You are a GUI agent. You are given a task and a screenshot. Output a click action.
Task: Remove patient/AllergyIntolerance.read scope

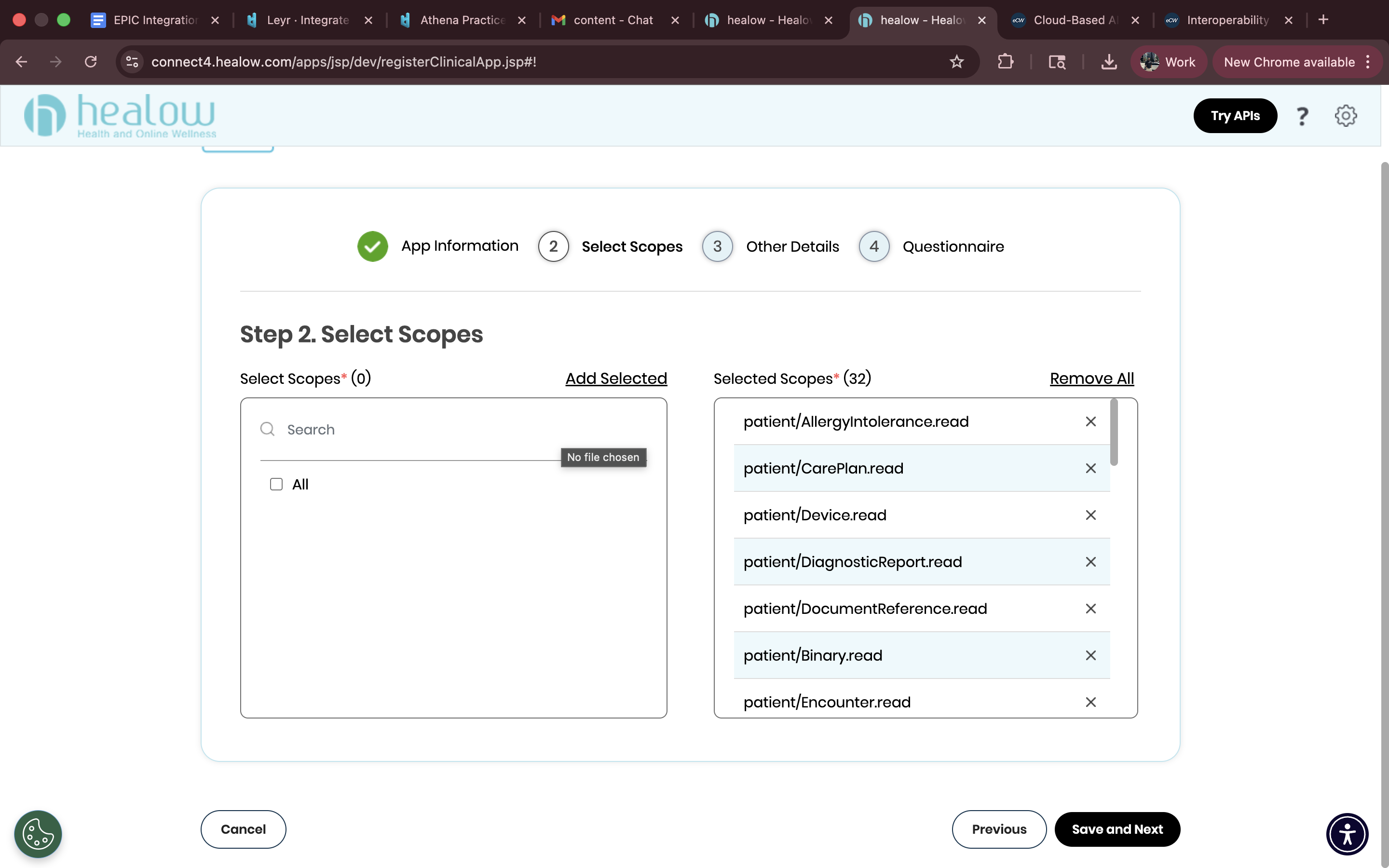click(1090, 421)
